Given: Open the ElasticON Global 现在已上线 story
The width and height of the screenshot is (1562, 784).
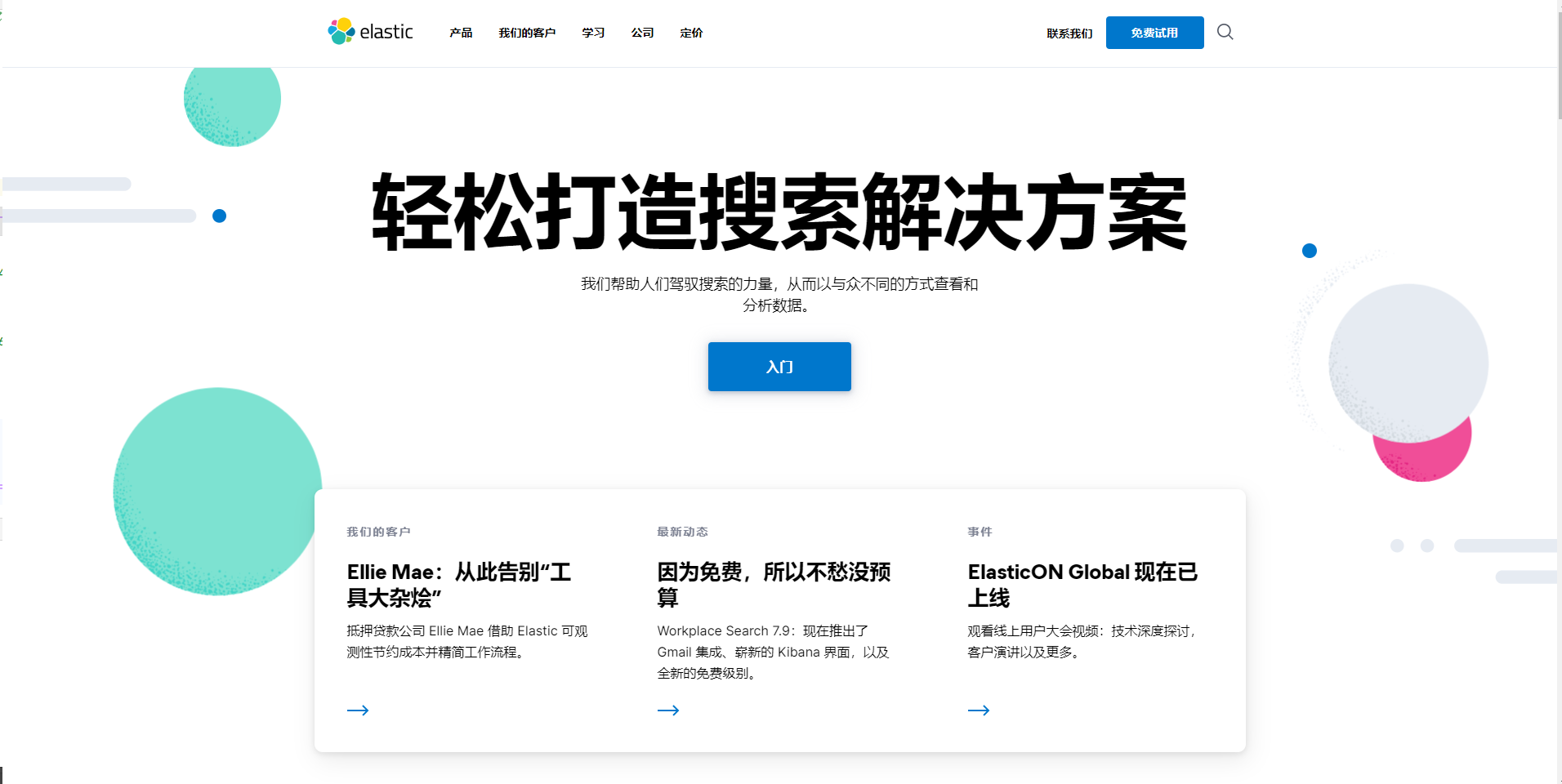Looking at the screenshot, I should 1082,585.
